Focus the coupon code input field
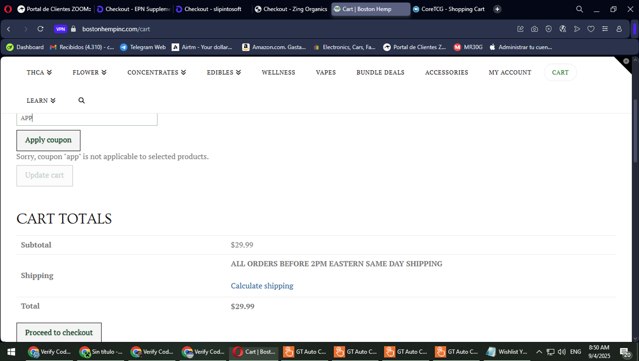 (87, 118)
